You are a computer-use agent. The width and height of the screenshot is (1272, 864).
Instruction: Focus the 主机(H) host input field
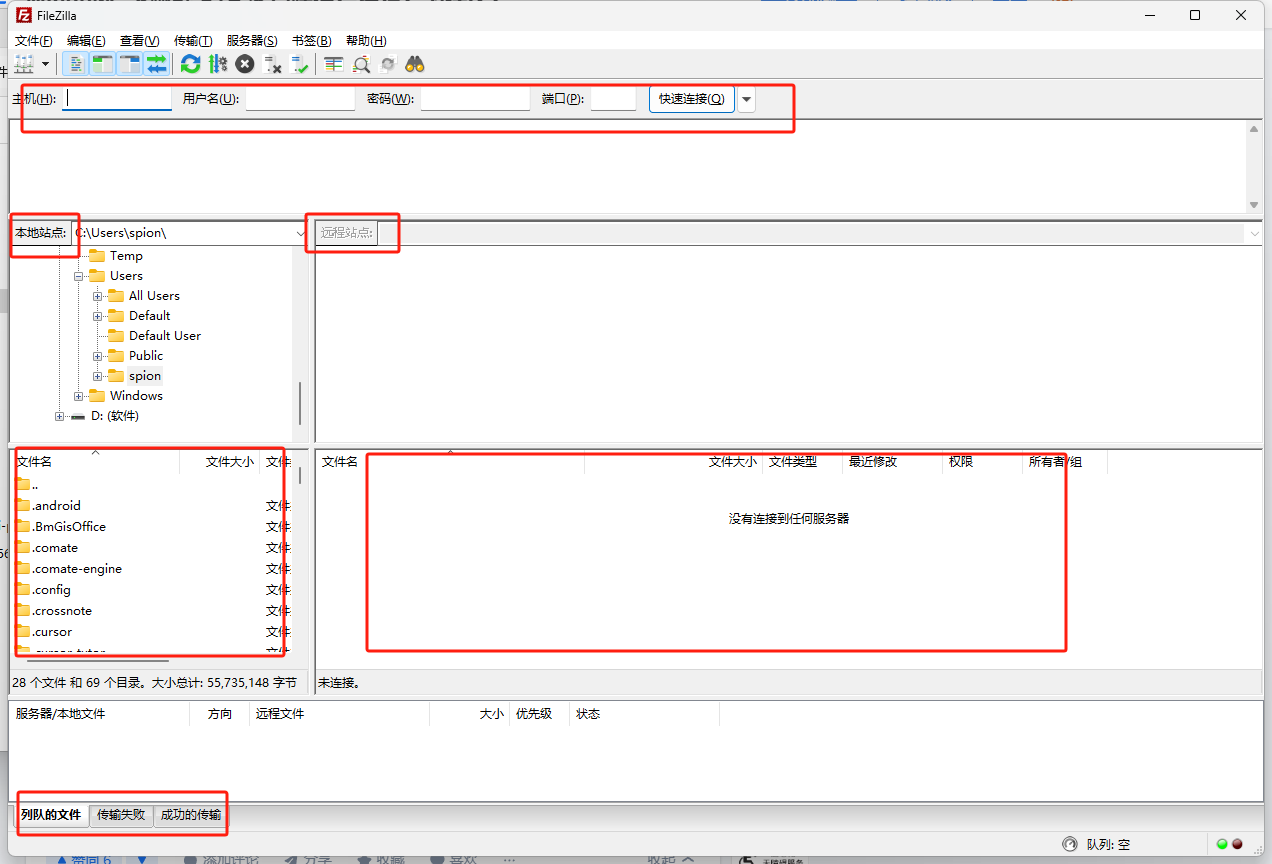tap(118, 99)
